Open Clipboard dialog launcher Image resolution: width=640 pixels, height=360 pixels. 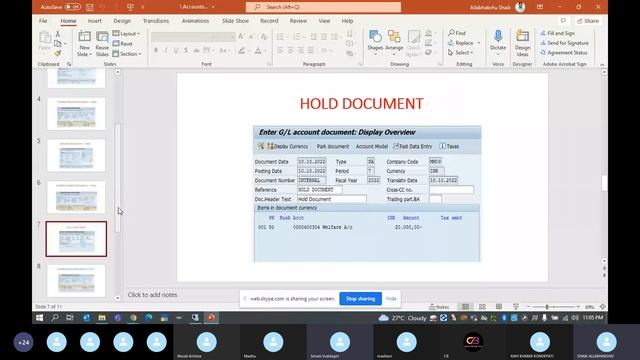pos(69,64)
